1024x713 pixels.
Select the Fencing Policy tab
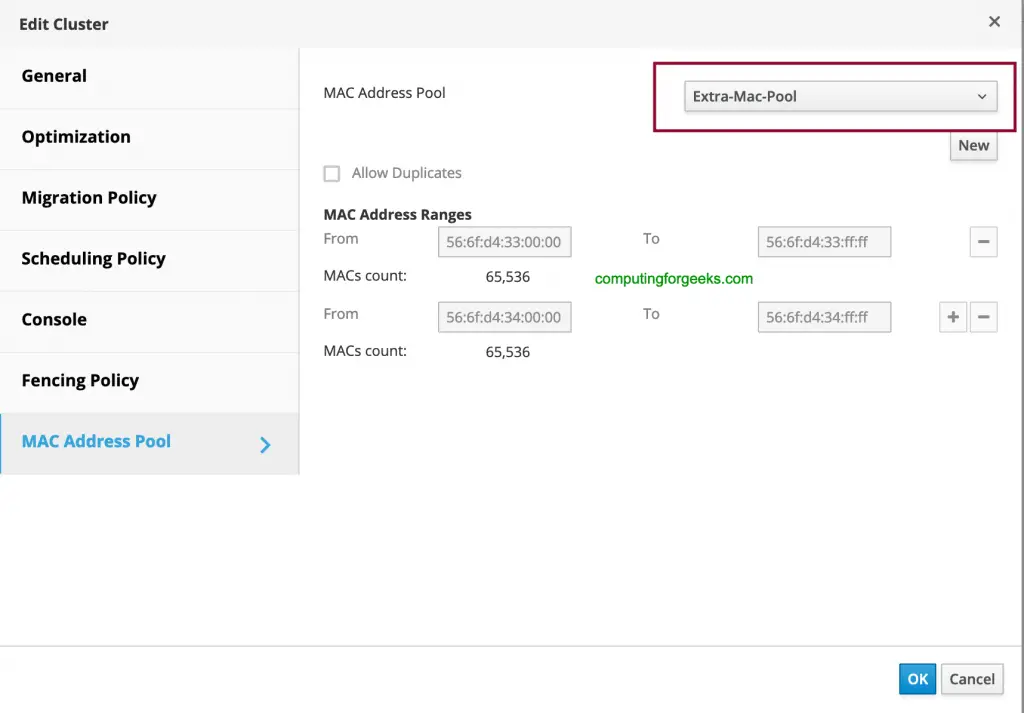coord(150,382)
